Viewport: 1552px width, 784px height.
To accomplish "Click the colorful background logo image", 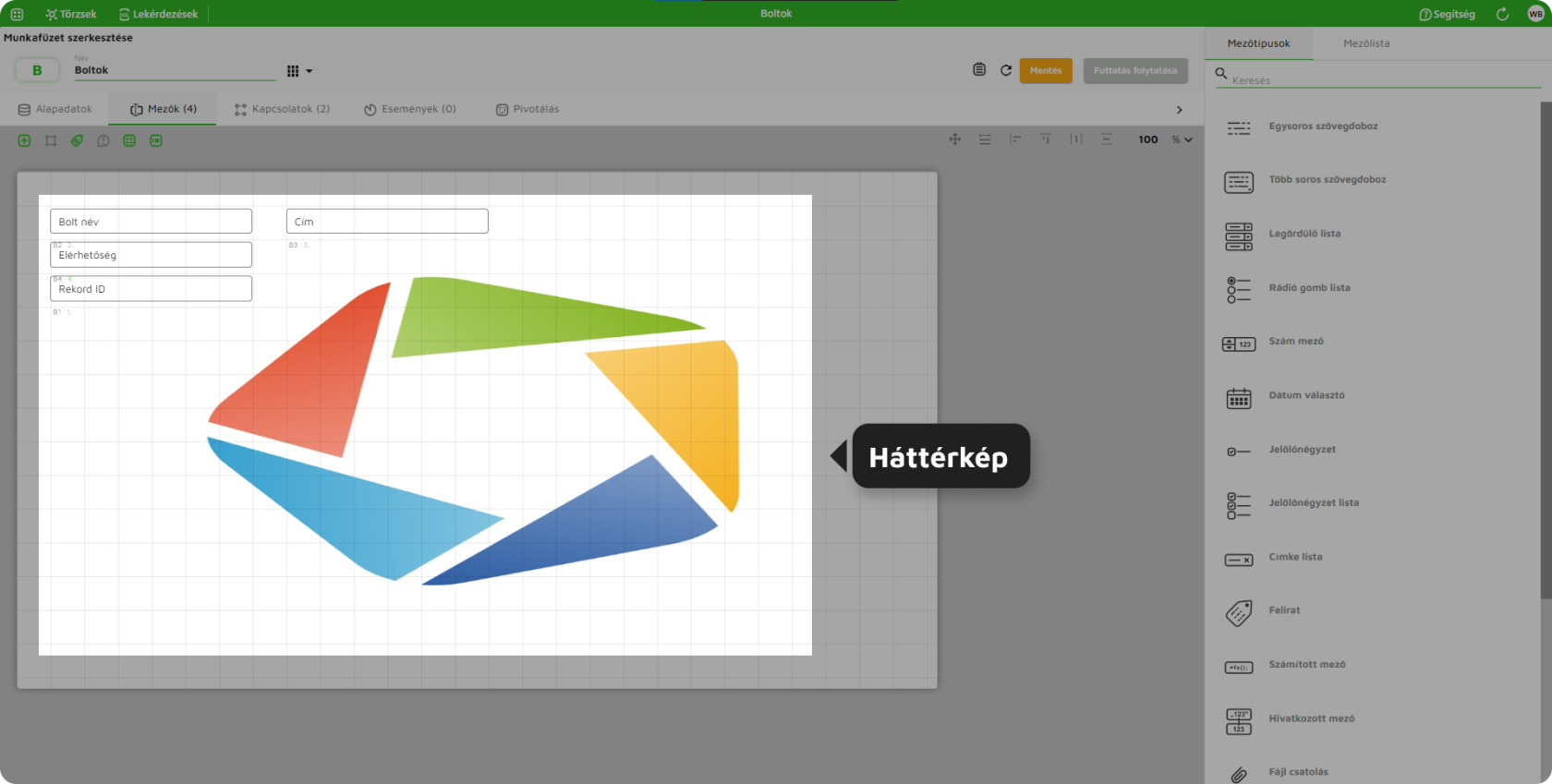I will [x=473, y=430].
